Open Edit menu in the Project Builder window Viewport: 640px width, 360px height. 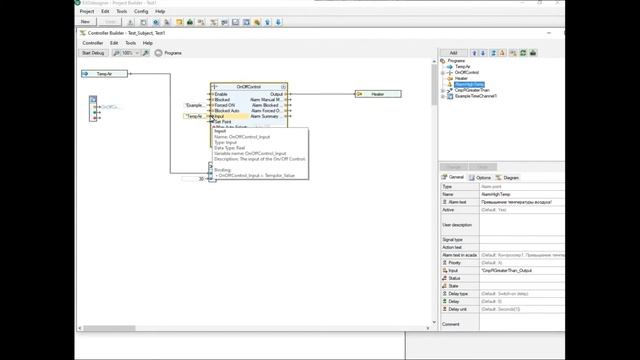point(105,11)
